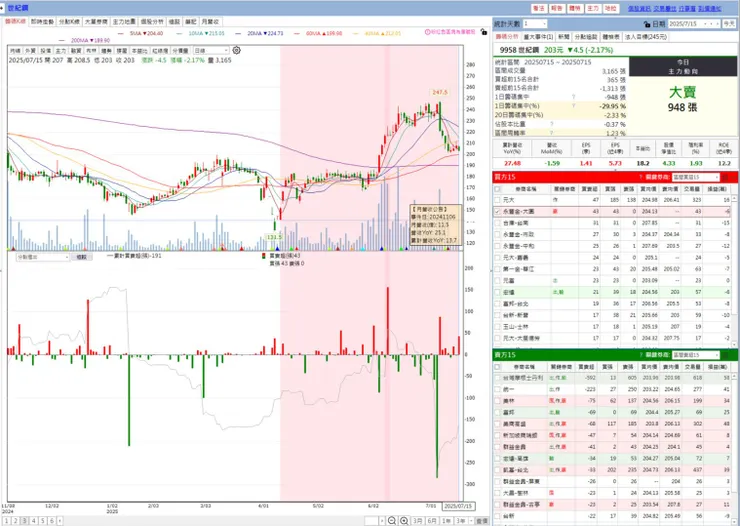The image size is (740, 526).
Task: Open the 分點進出 dropdown on lower chart
Action: click(42, 257)
